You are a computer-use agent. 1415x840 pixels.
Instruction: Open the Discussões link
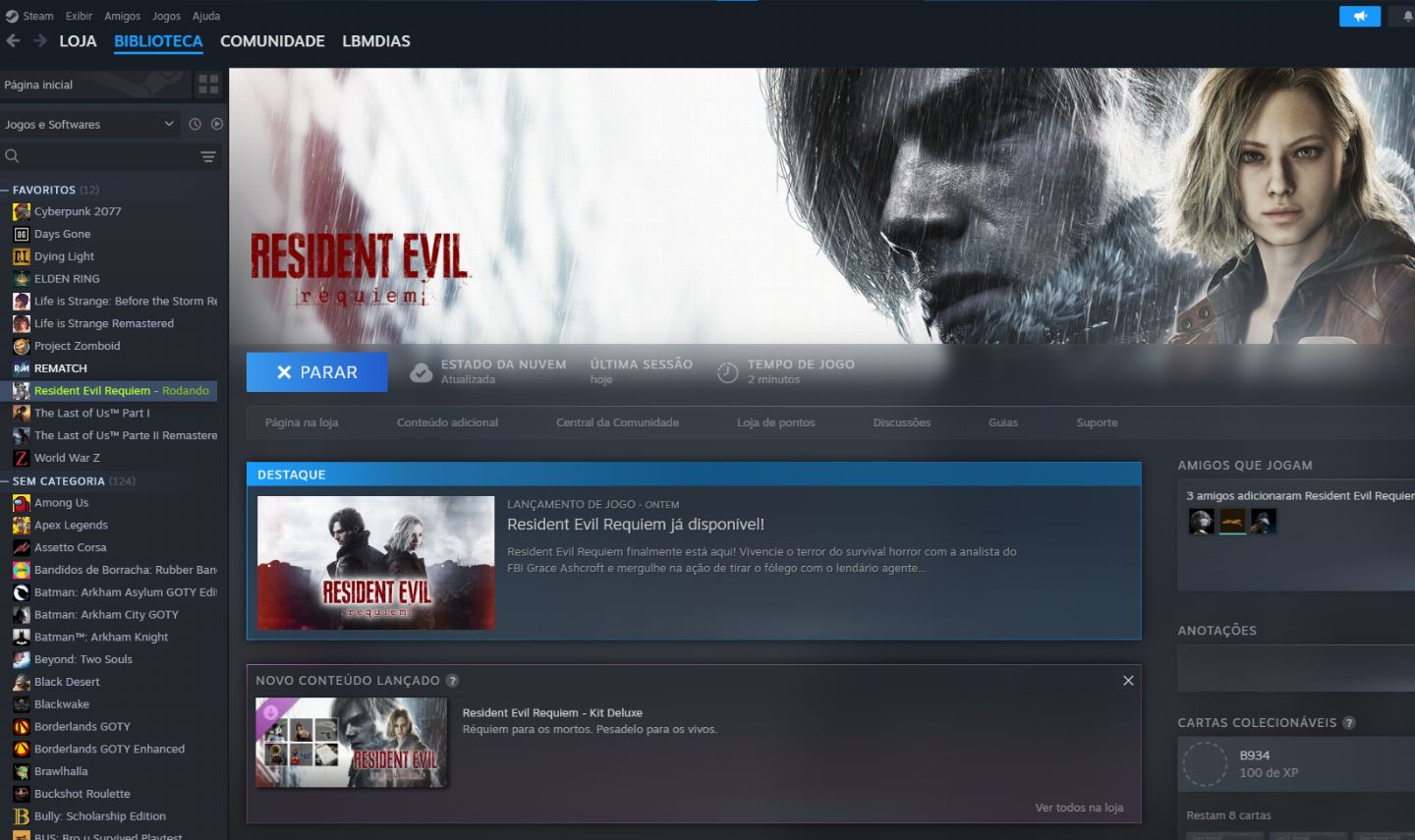tap(902, 422)
